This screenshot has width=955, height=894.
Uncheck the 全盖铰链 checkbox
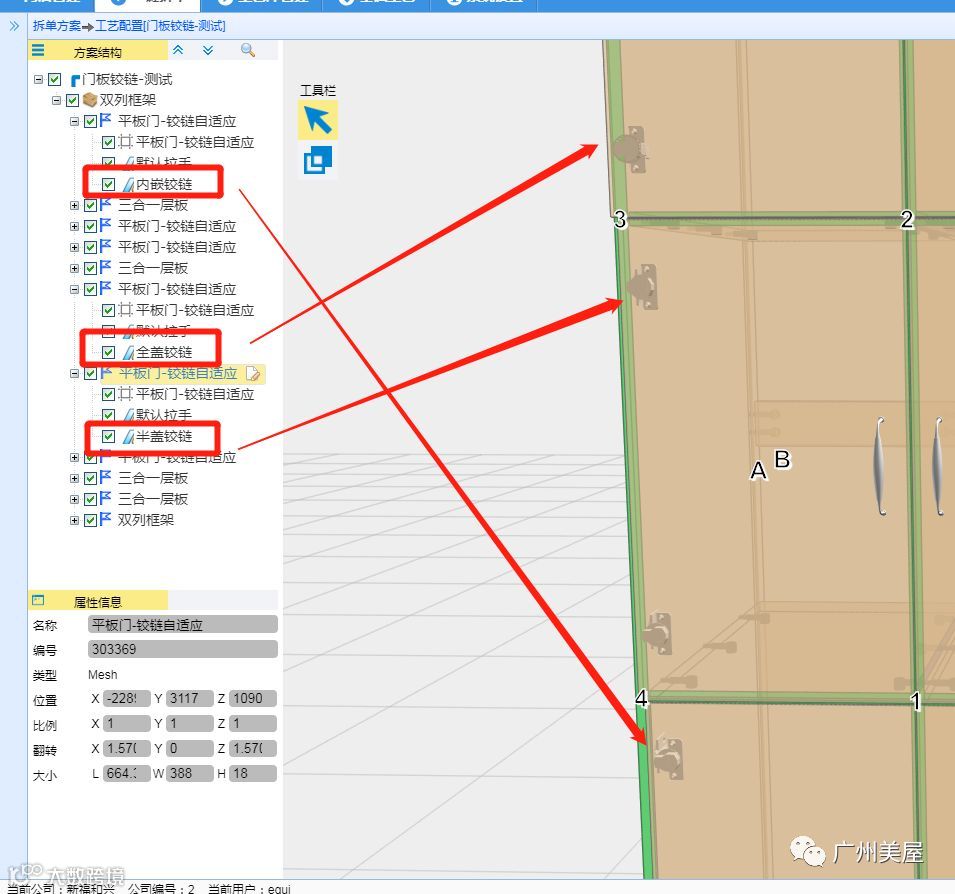click(108, 353)
